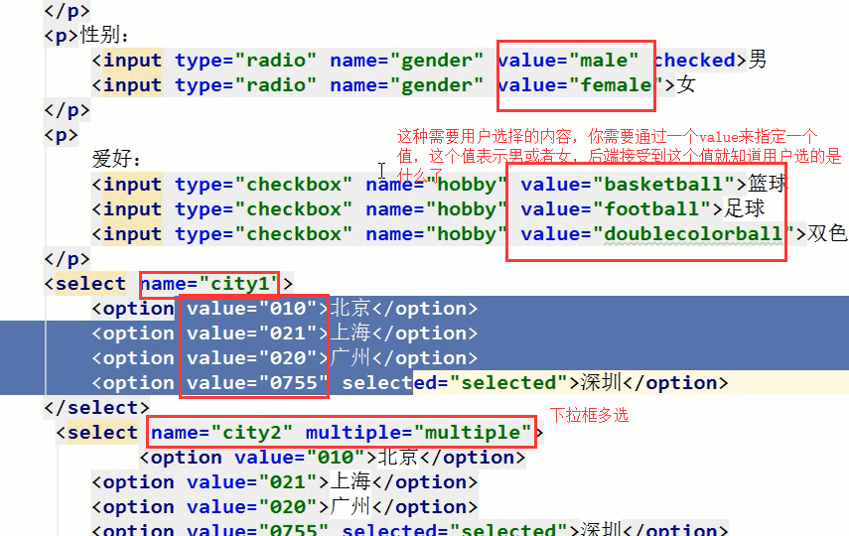Click value="010" under the city2 select
Image resolution: width=849 pixels, height=536 pixels.
tap(299, 458)
